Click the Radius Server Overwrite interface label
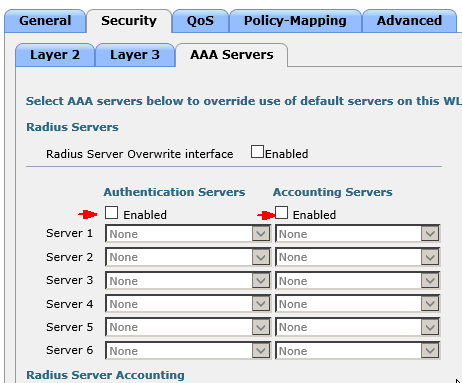The image size is (462, 383). click(140, 154)
